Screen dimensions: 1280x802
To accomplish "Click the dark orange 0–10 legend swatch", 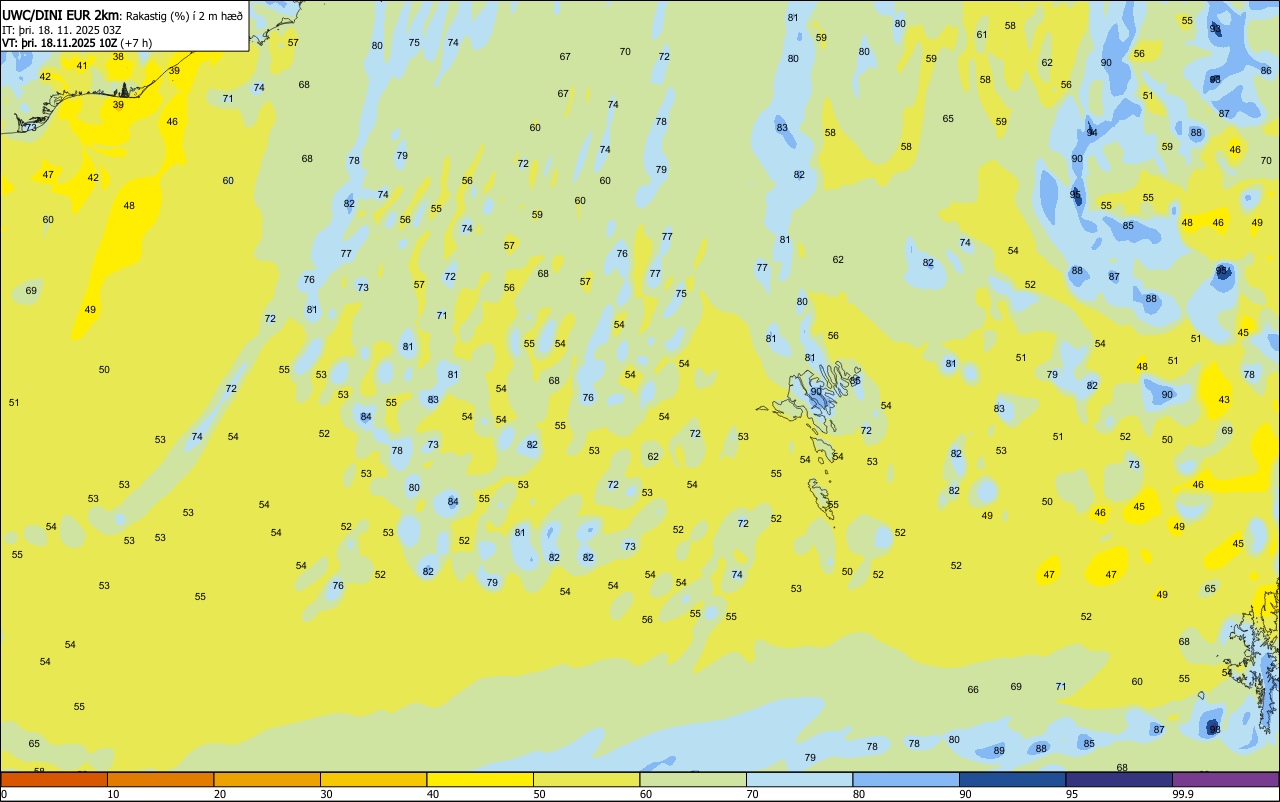I will pos(54,779).
